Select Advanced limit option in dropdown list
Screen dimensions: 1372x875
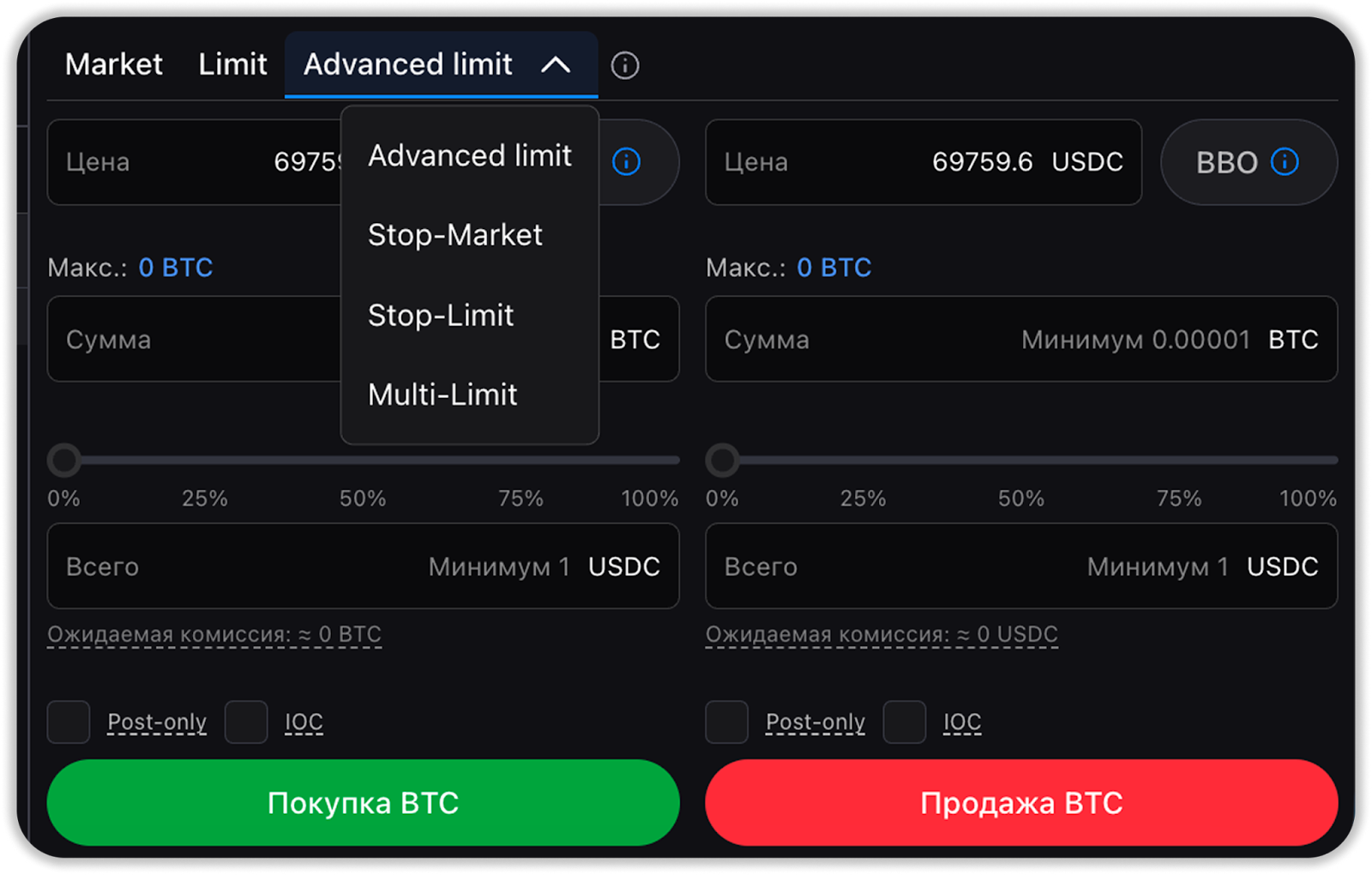coord(469,156)
